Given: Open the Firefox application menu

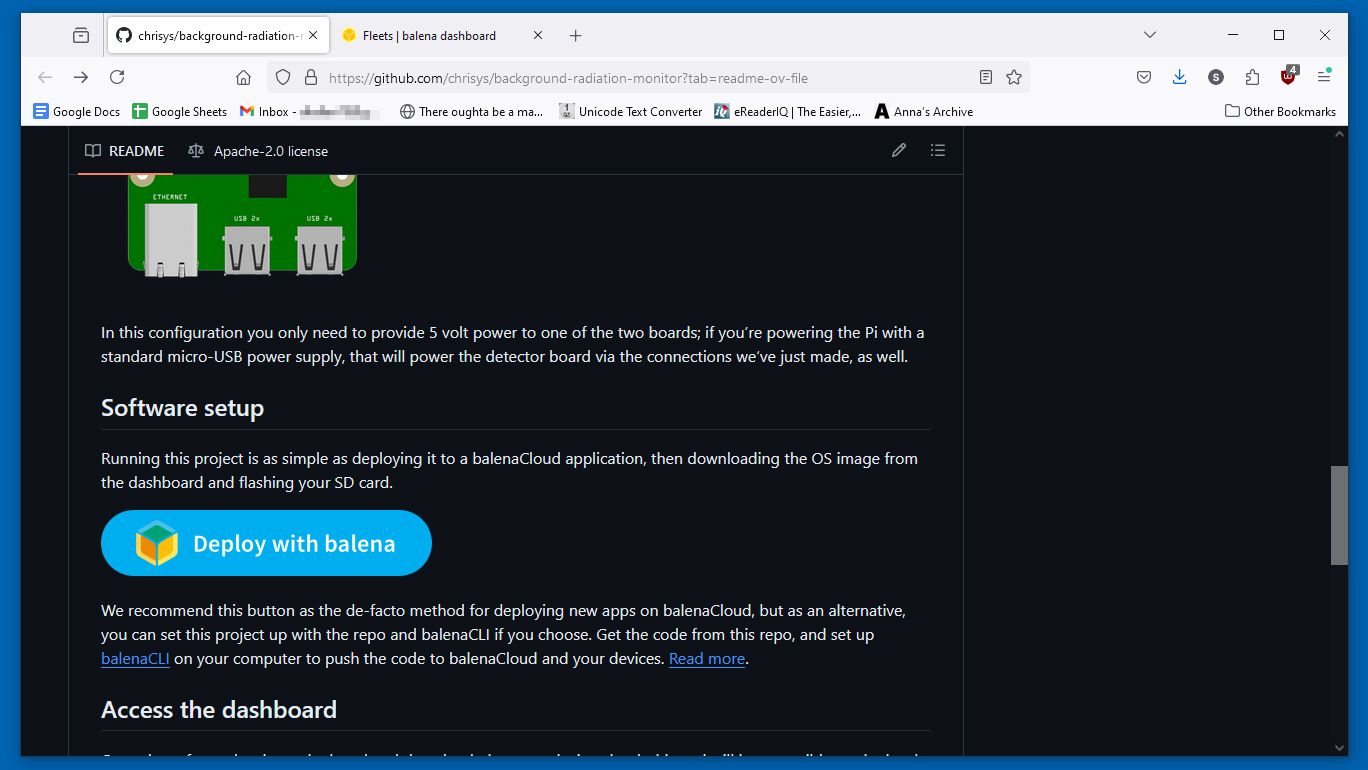Looking at the screenshot, I should 1324,77.
